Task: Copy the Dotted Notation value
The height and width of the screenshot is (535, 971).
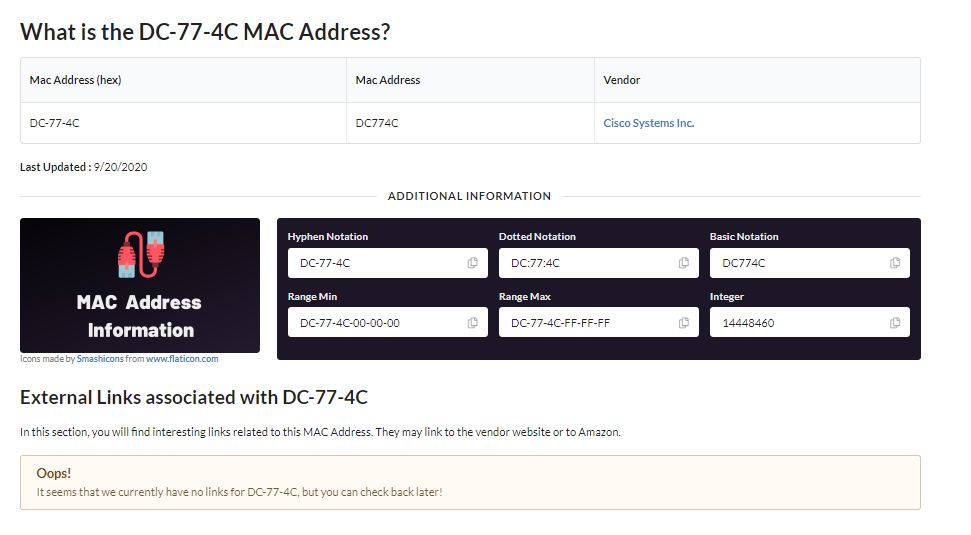Action: click(x=683, y=263)
